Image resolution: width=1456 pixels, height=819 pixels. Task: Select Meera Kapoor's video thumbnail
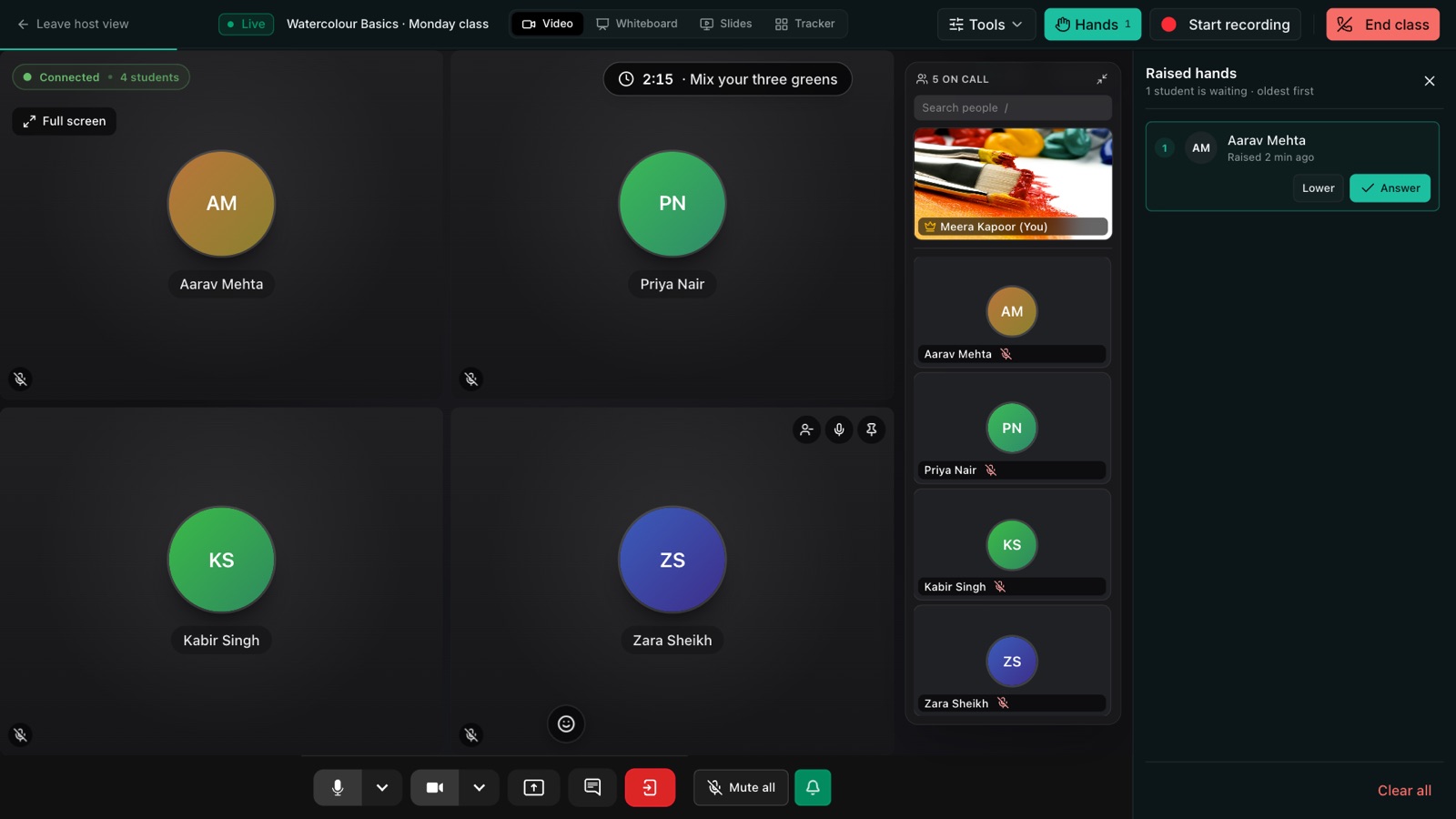tap(1013, 184)
